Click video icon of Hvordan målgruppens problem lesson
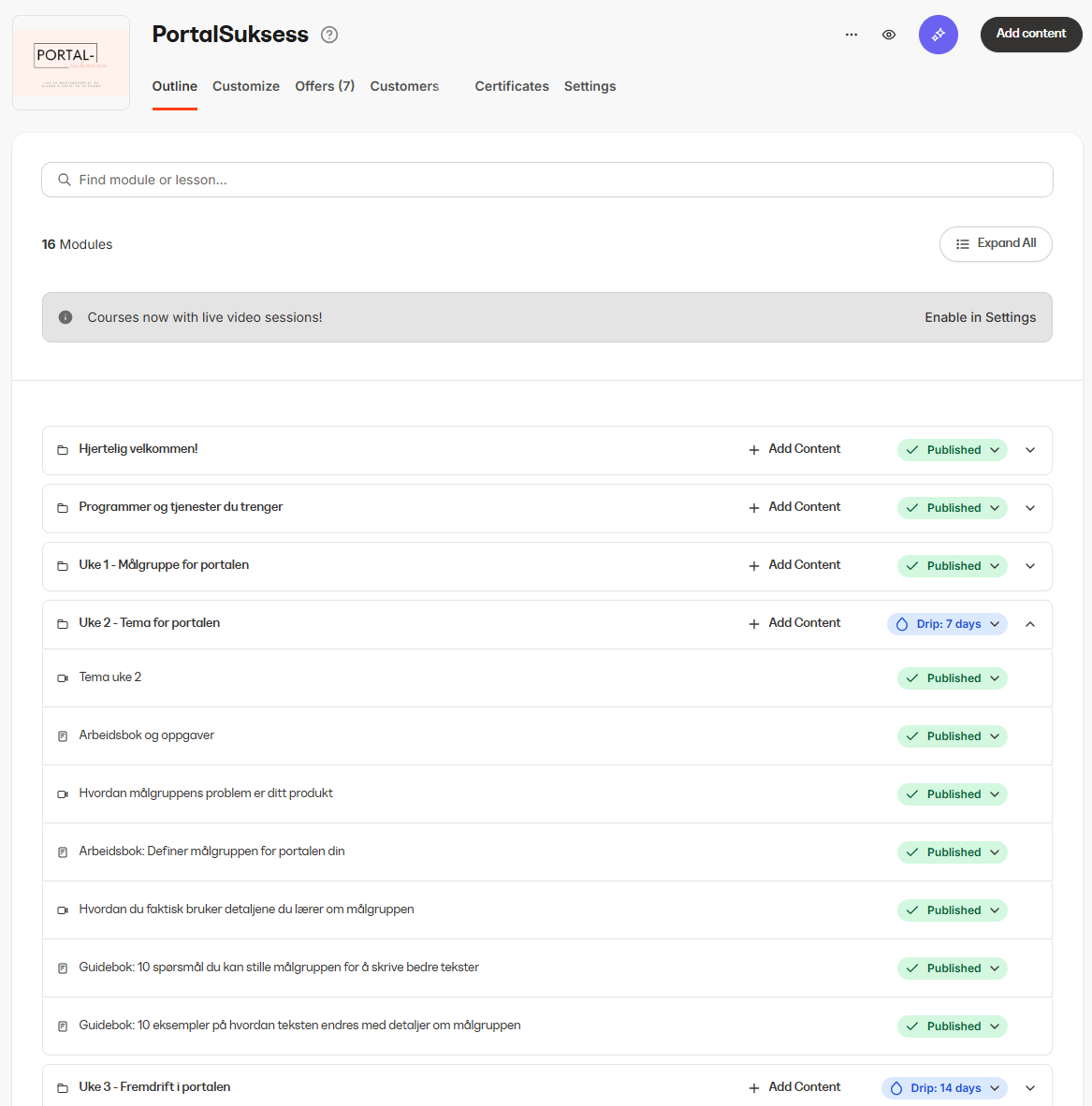The width and height of the screenshot is (1092, 1106). [63, 794]
